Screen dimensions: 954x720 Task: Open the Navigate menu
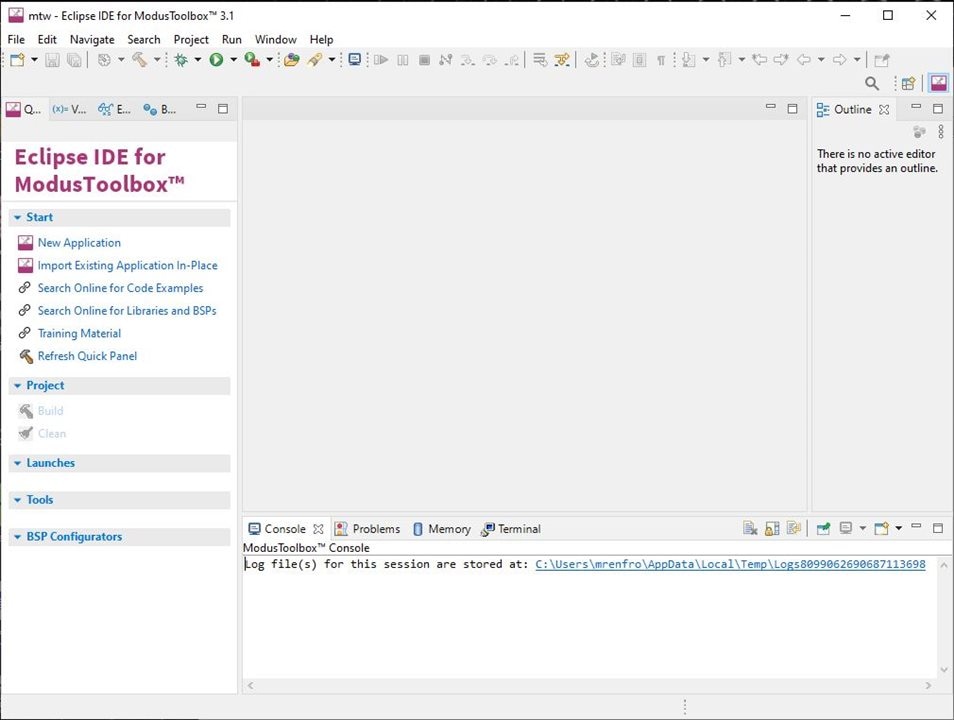click(92, 40)
